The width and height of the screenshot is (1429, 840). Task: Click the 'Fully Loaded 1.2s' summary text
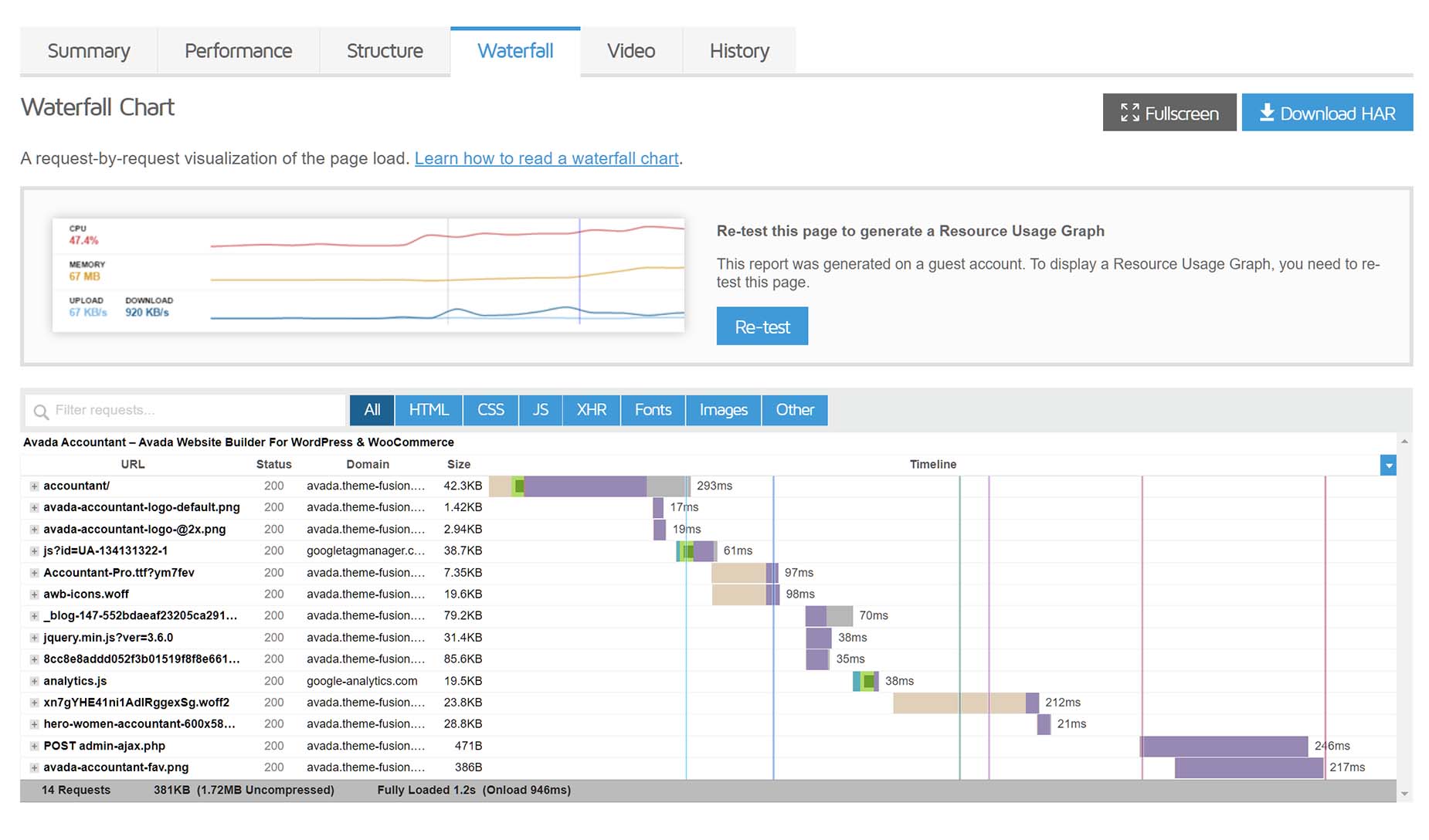tap(426, 790)
